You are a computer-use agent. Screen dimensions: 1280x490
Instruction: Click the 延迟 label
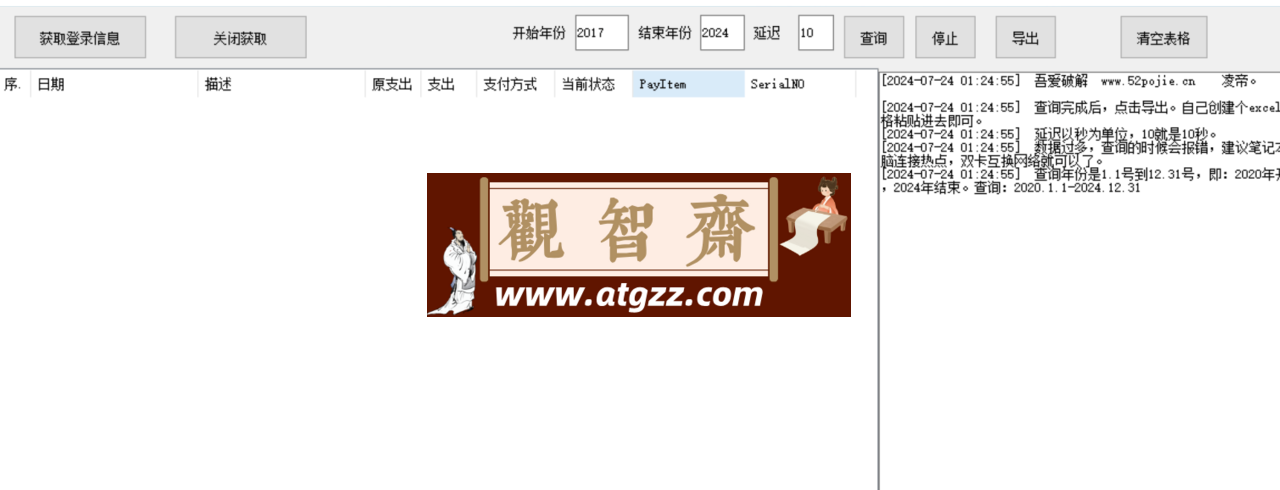767,33
